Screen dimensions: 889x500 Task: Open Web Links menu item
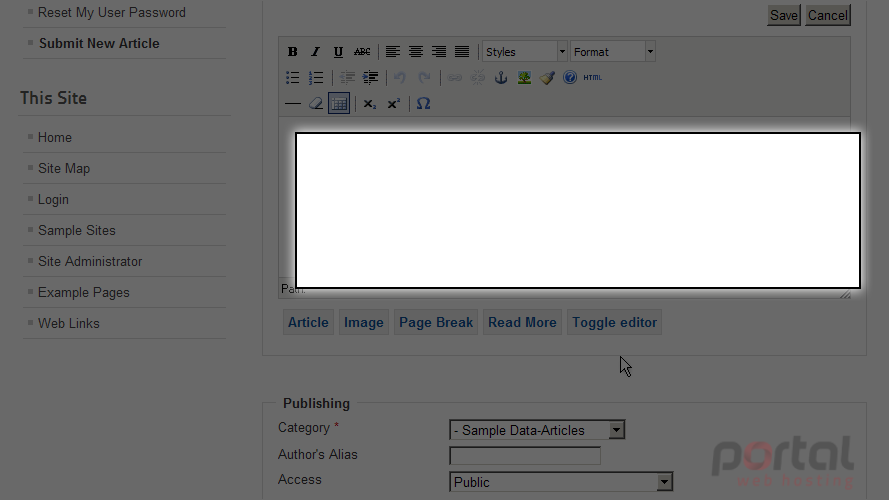(x=69, y=323)
